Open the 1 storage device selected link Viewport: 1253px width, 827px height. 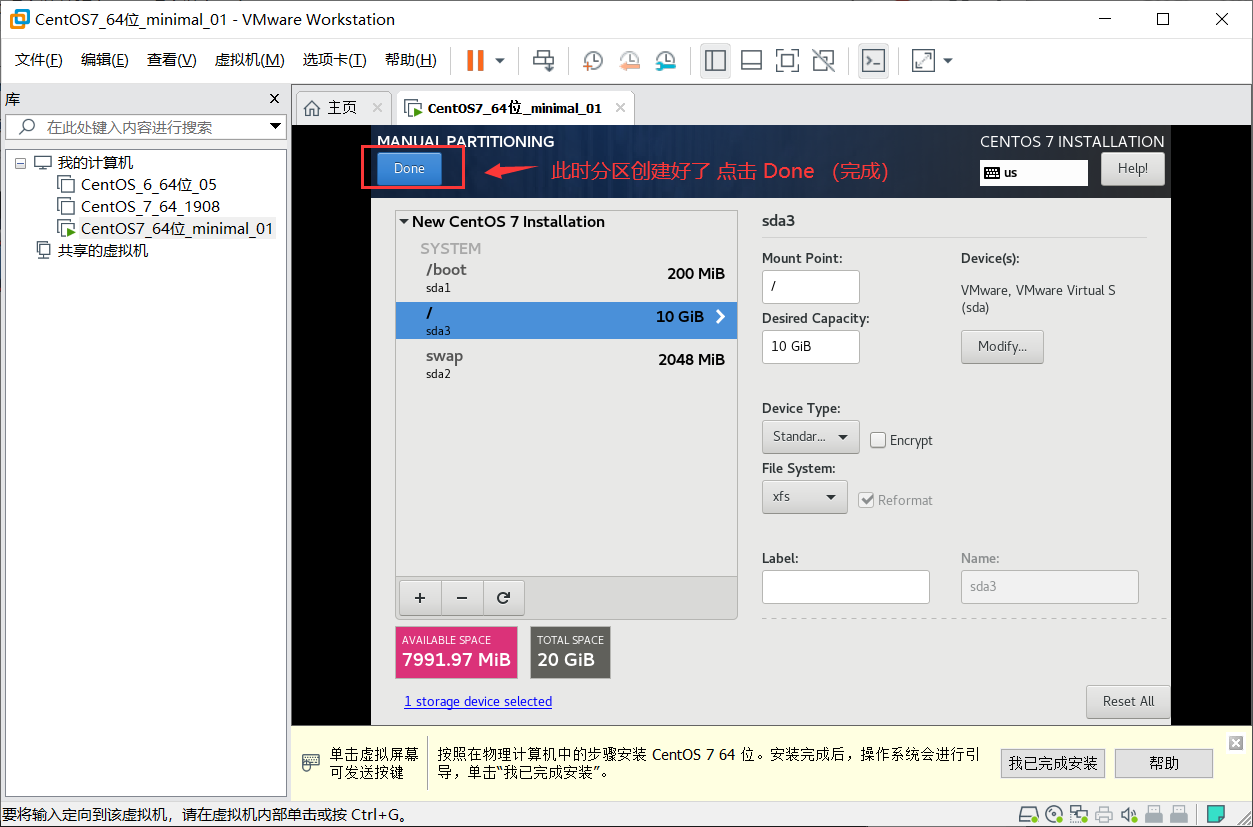click(x=478, y=702)
